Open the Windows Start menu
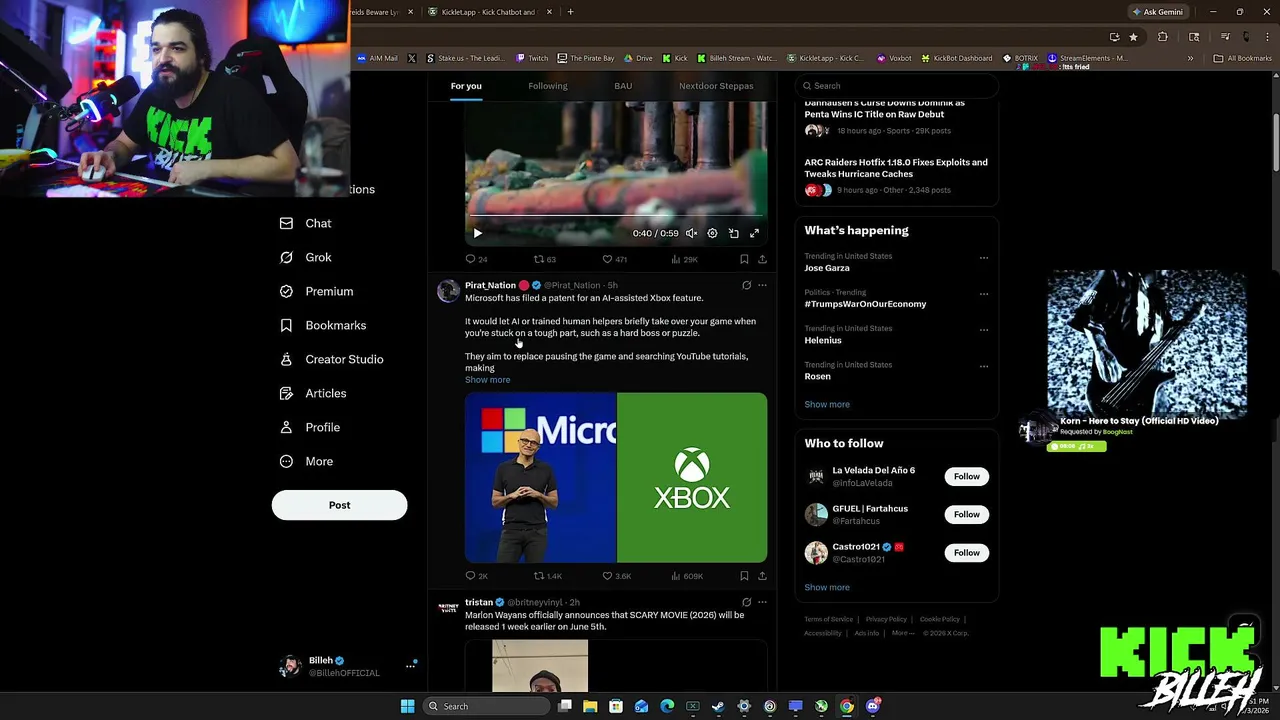1280x720 pixels. click(407, 706)
